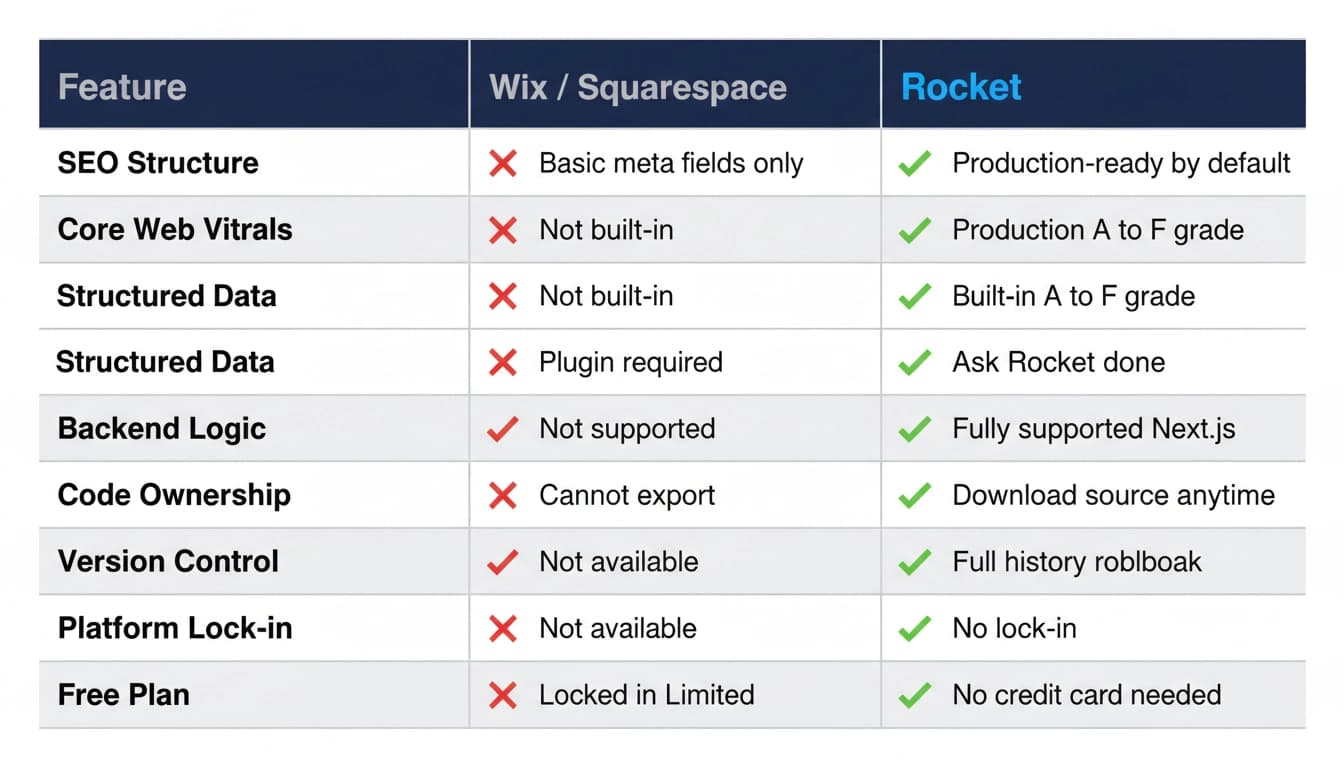Select the 'Backend Logic' row label

[162, 429]
